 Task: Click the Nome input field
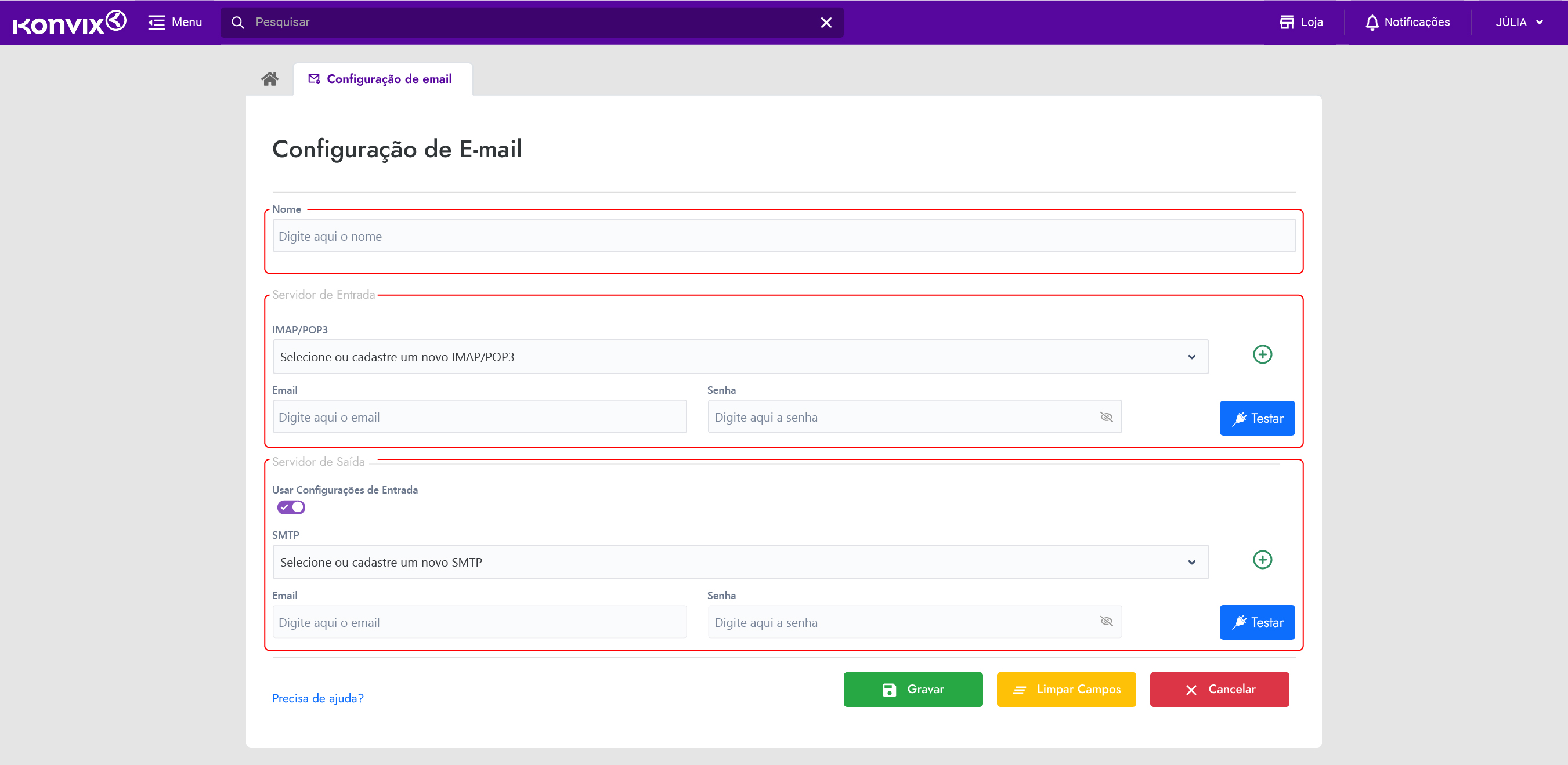pyautogui.click(x=783, y=236)
